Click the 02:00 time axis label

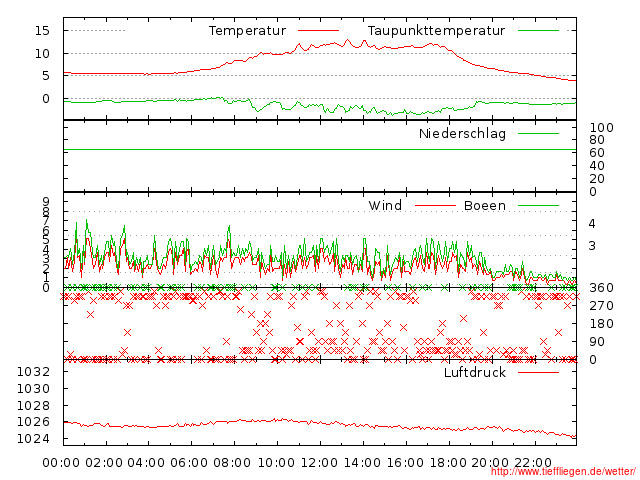point(104,462)
